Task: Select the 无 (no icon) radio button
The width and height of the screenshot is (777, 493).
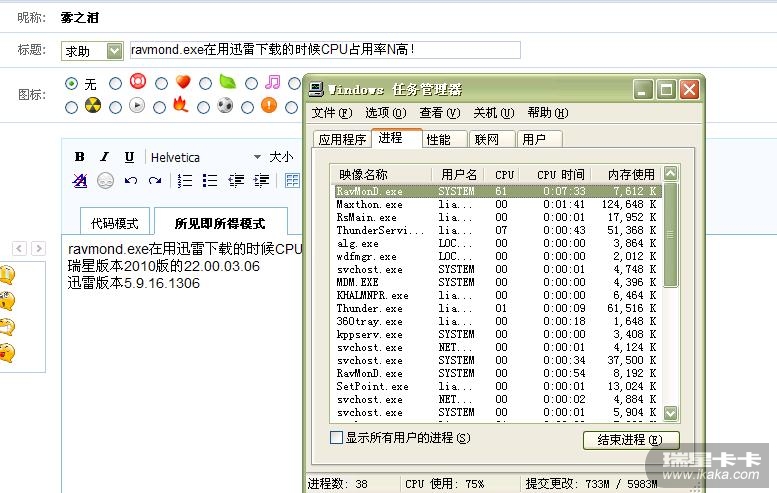Action: pos(71,83)
